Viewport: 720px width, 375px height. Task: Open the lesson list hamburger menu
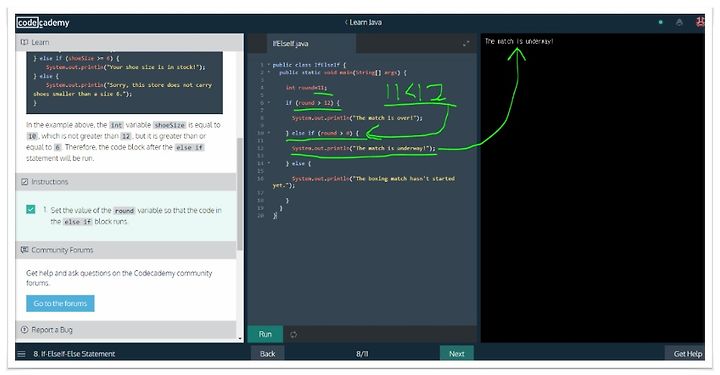[22, 354]
